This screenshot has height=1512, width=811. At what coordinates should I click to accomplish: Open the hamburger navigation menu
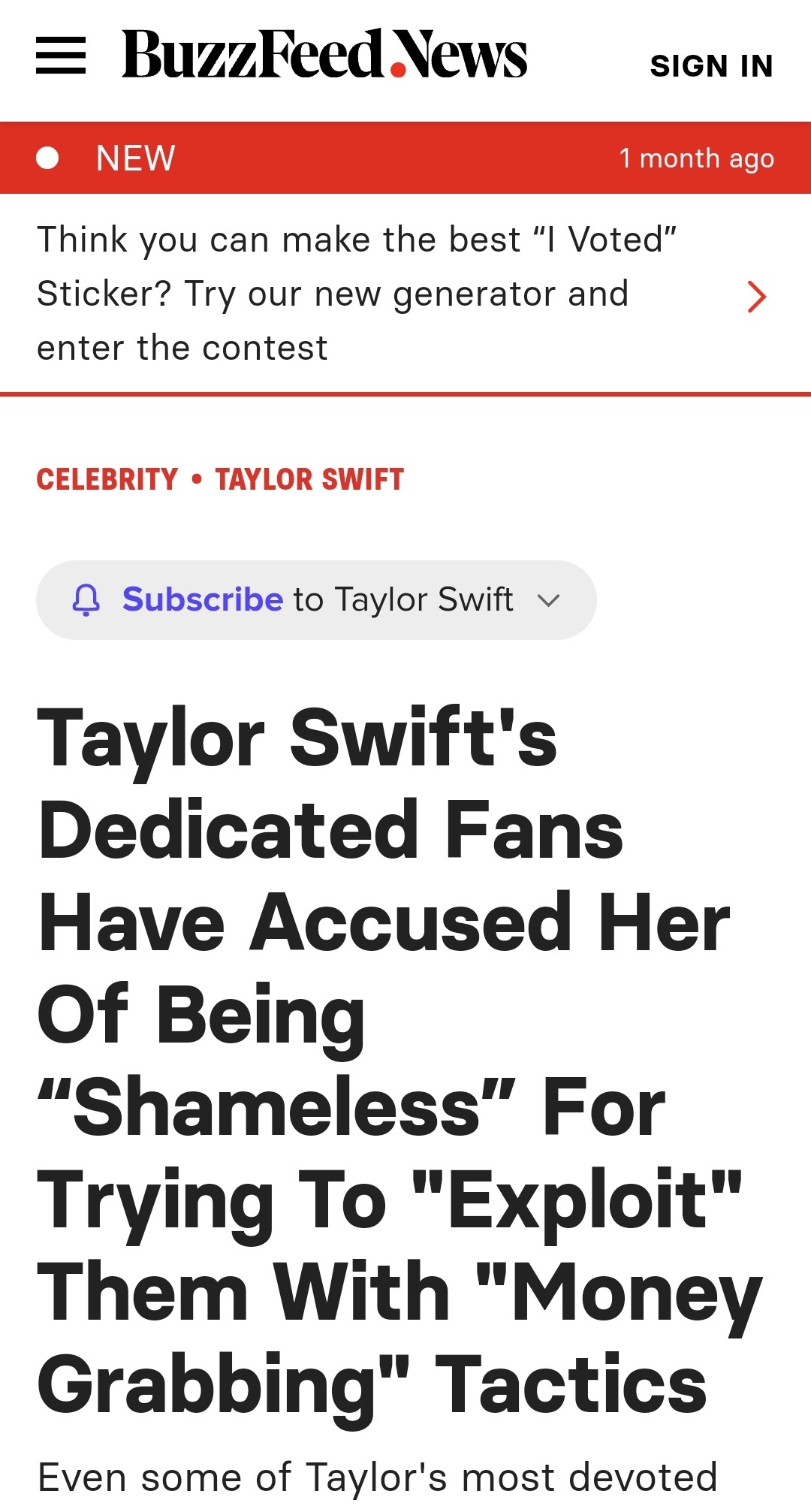[61, 55]
